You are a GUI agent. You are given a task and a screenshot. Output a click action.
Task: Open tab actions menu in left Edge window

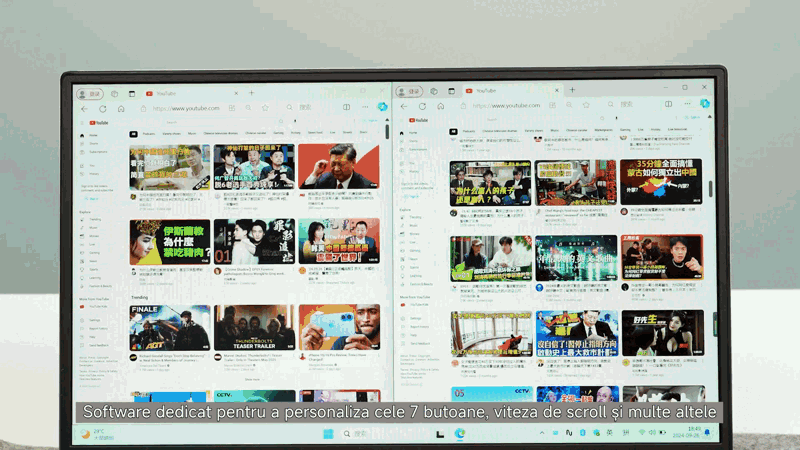[132, 94]
